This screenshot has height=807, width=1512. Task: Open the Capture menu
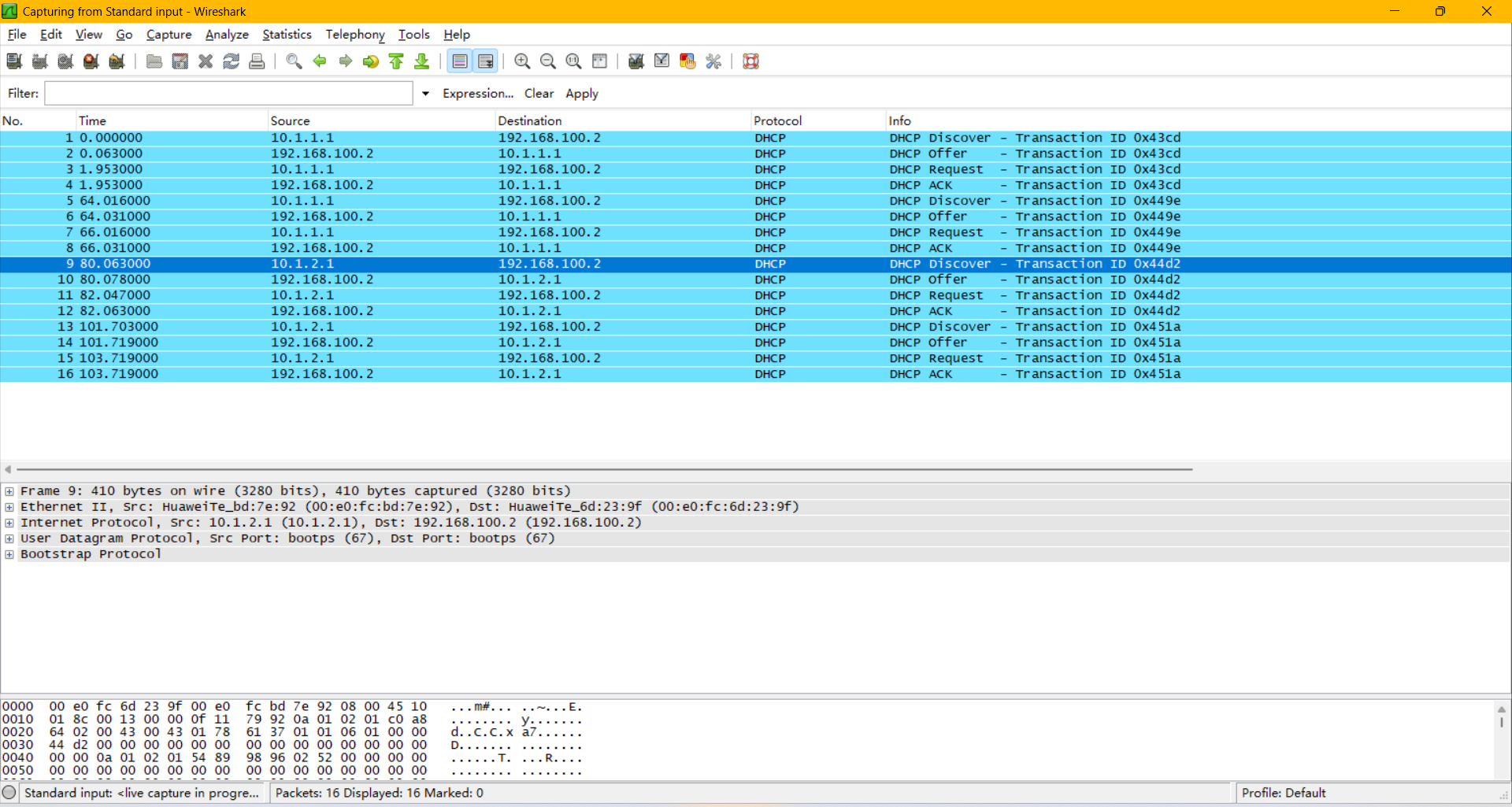pyautogui.click(x=169, y=35)
